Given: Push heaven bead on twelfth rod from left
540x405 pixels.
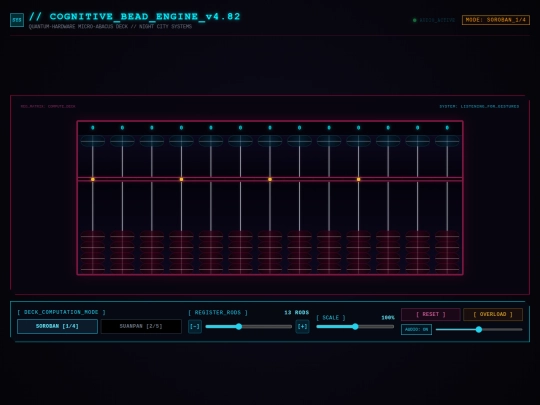Looking at the screenshot, I should click(x=418, y=141).
